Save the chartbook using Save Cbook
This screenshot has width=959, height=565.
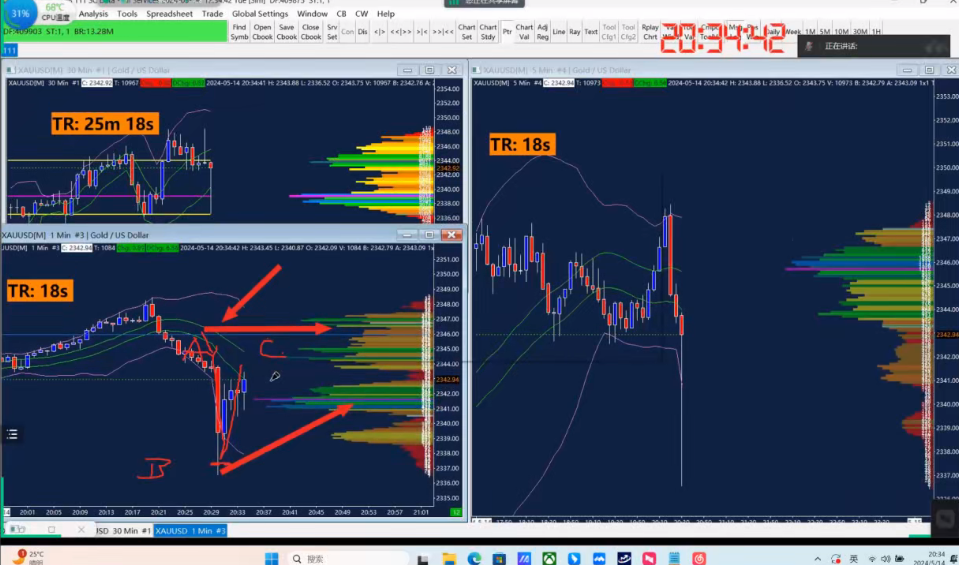tap(287, 32)
